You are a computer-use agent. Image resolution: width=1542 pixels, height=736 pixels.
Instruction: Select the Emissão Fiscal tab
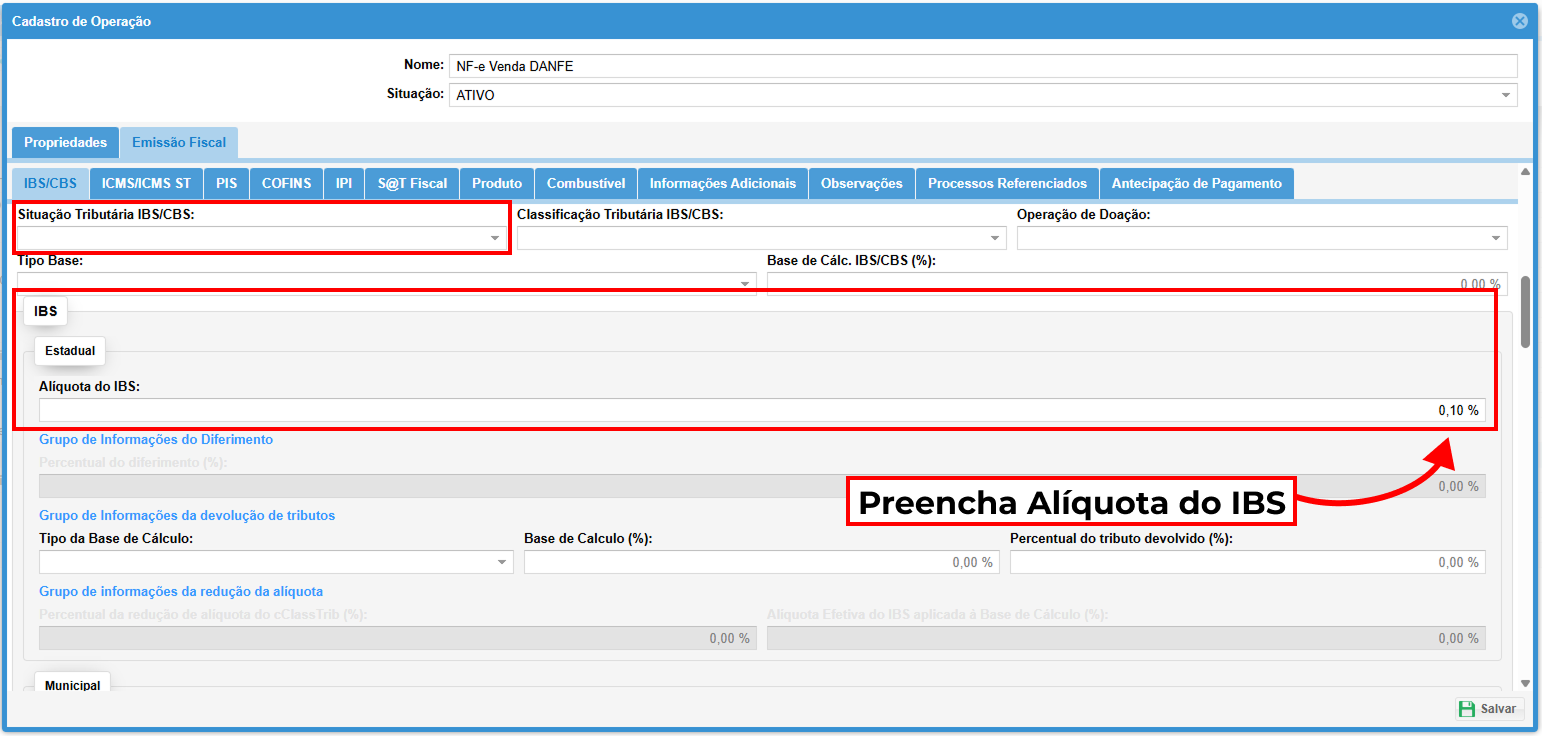click(x=179, y=143)
